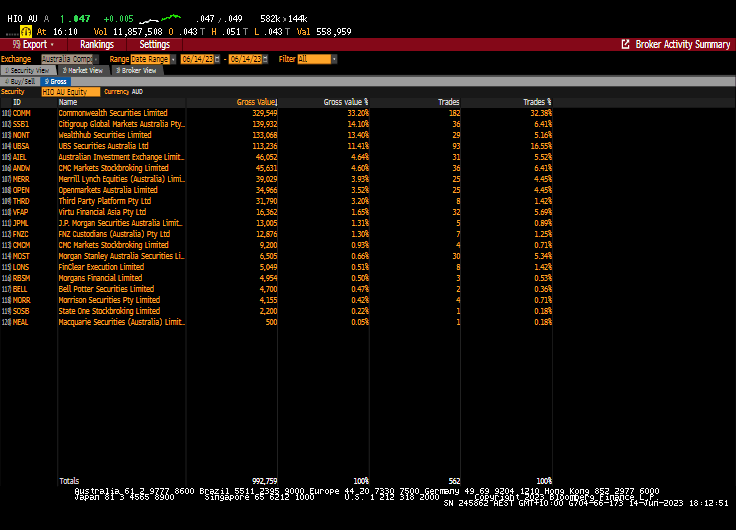The height and width of the screenshot is (530, 736).
Task: Click the bid/ask quote .047 / .049
Action: coord(219,19)
